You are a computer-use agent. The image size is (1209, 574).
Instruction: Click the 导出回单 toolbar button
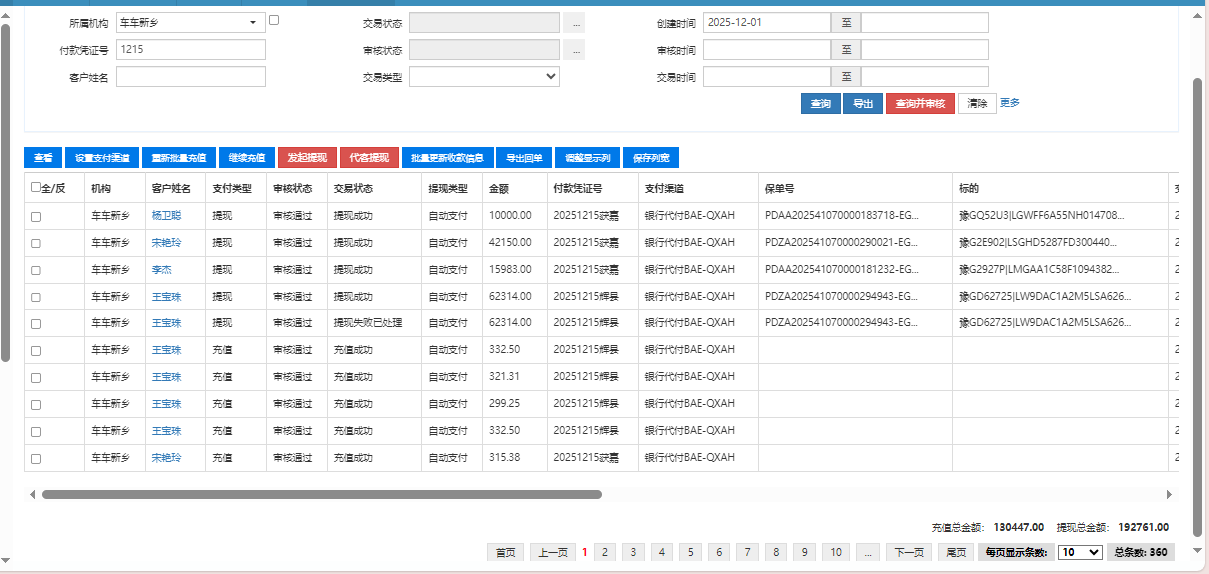pyautogui.click(x=523, y=158)
